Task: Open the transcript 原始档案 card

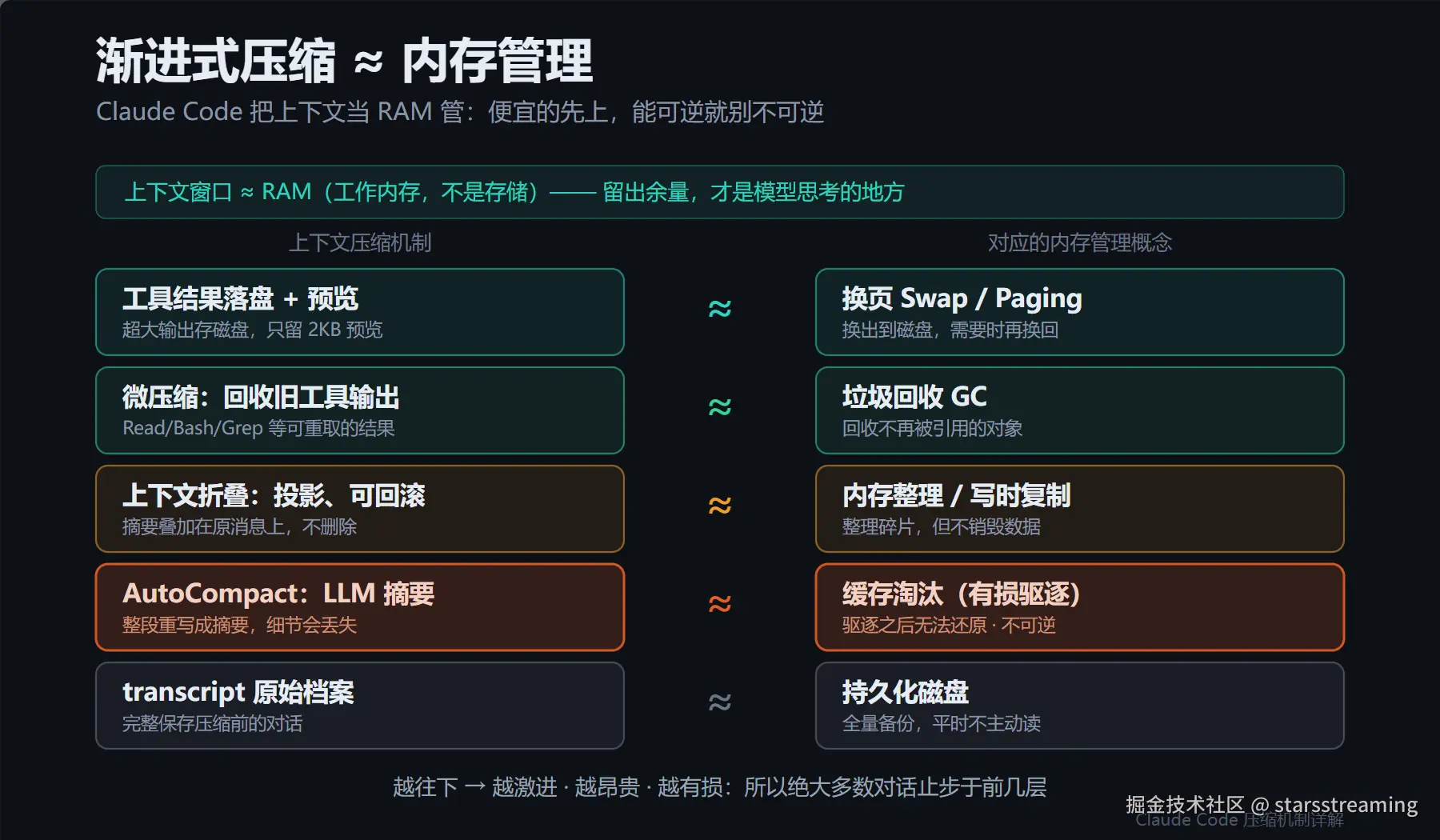Action: point(360,706)
